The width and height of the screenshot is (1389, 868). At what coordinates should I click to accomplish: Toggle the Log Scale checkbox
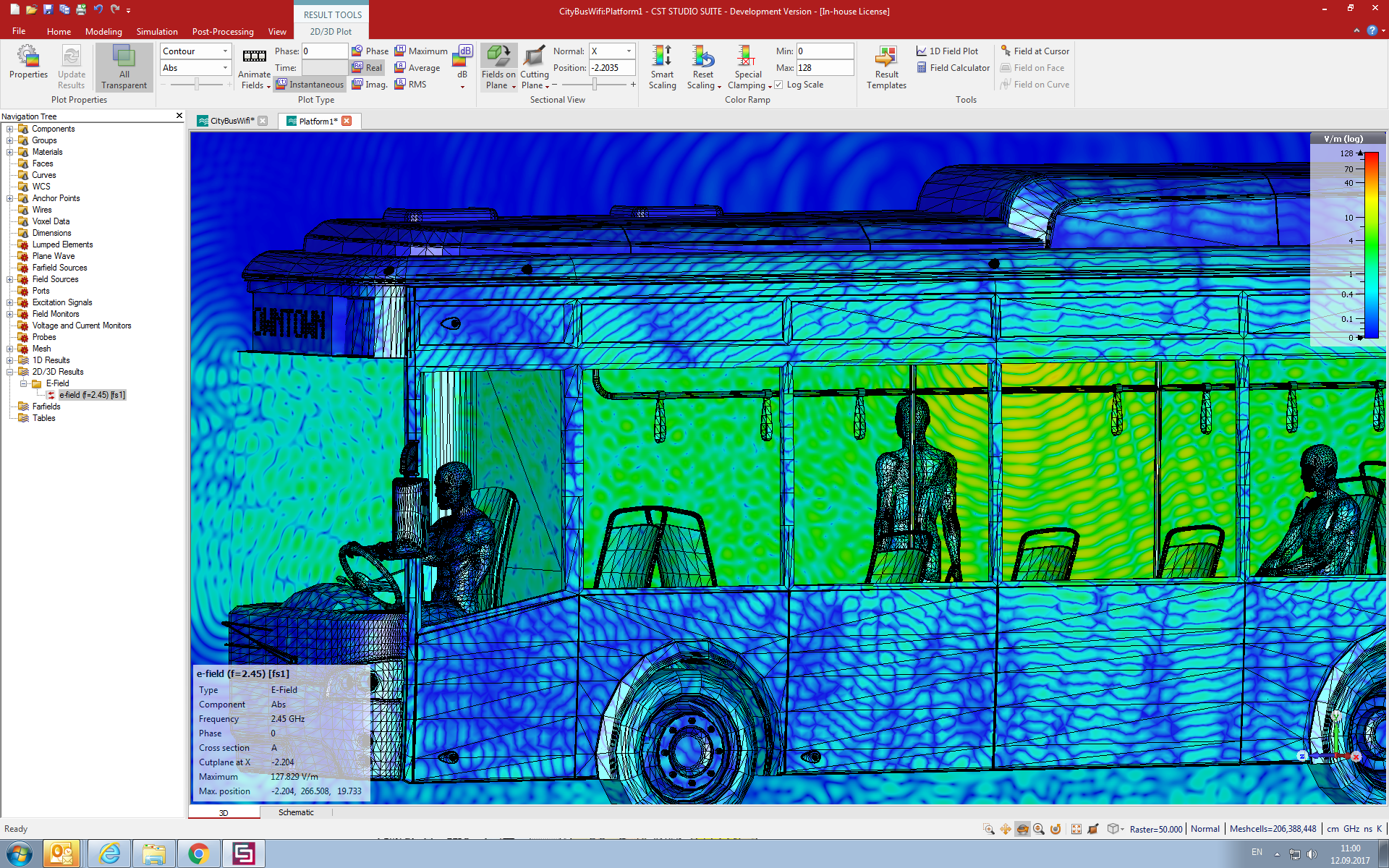pos(779,84)
